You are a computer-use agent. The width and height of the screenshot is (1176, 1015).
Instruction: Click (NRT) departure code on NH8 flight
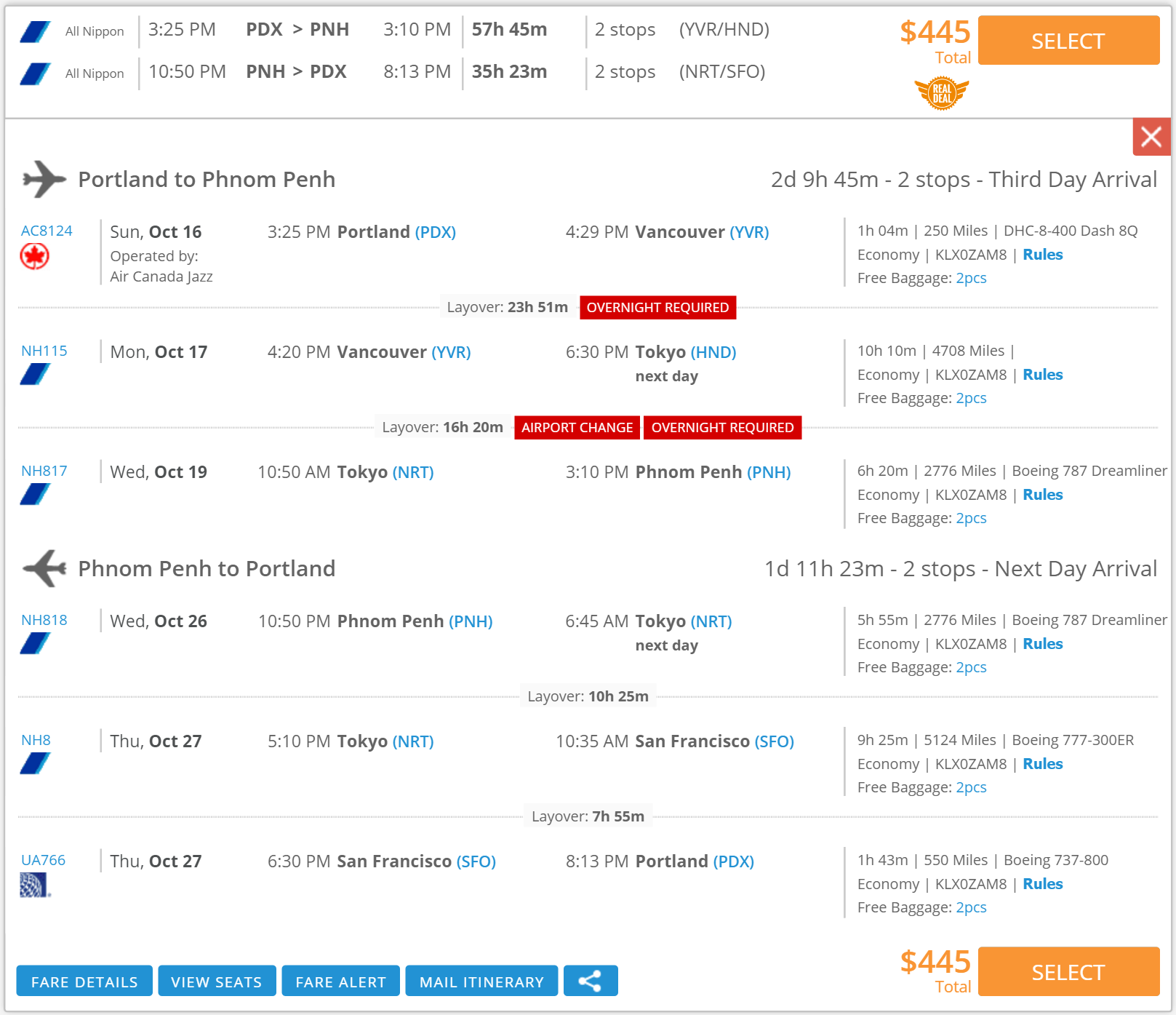point(413,741)
